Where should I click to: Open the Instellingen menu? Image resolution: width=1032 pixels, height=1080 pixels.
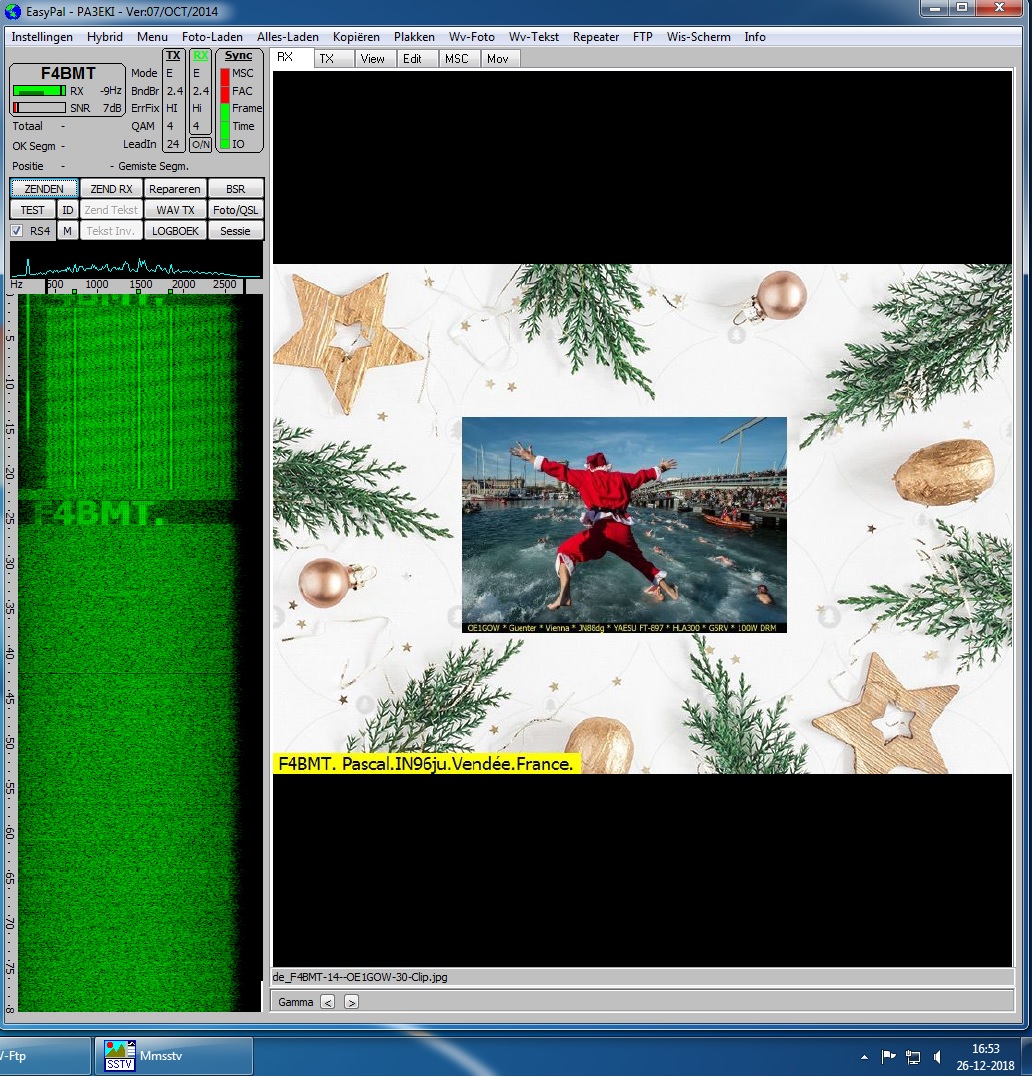42,37
